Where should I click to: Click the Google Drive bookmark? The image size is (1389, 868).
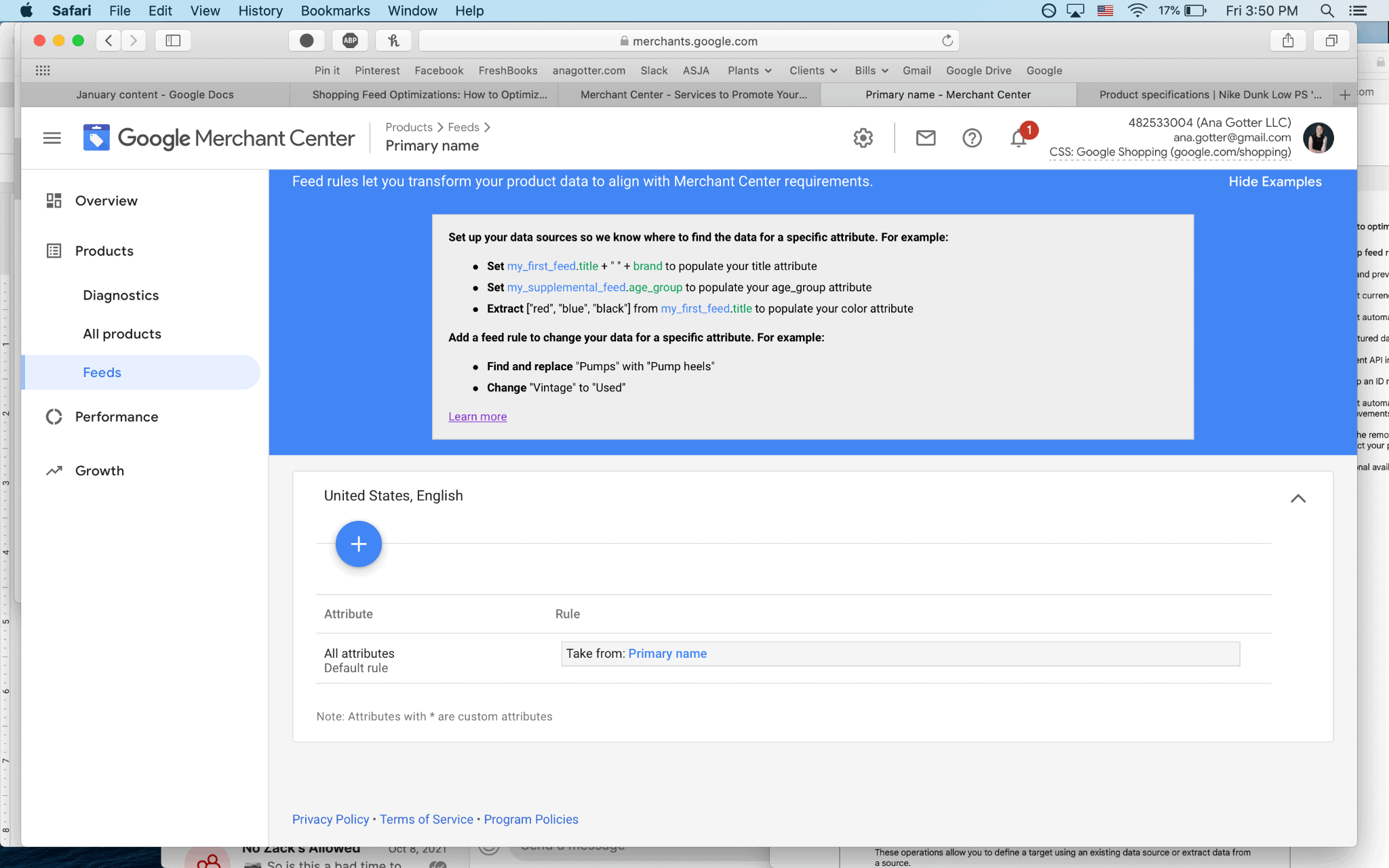(x=979, y=71)
